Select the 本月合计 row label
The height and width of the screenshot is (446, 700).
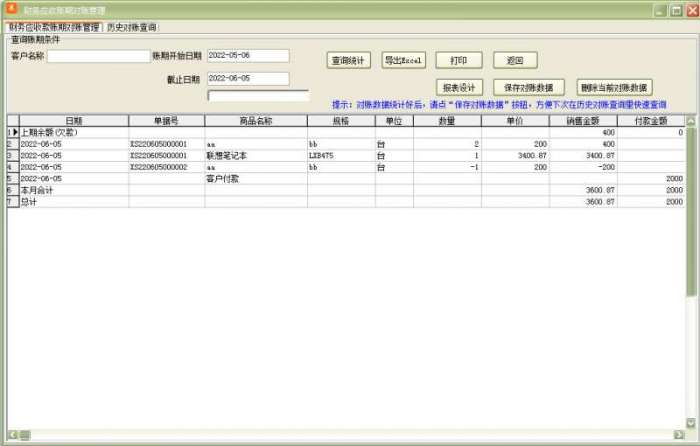click(74, 191)
